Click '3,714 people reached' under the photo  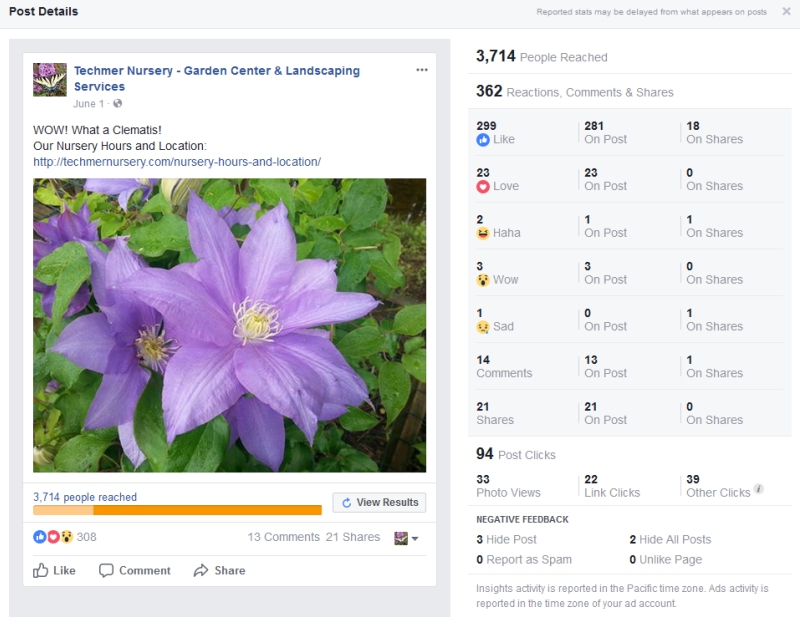(85, 497)
